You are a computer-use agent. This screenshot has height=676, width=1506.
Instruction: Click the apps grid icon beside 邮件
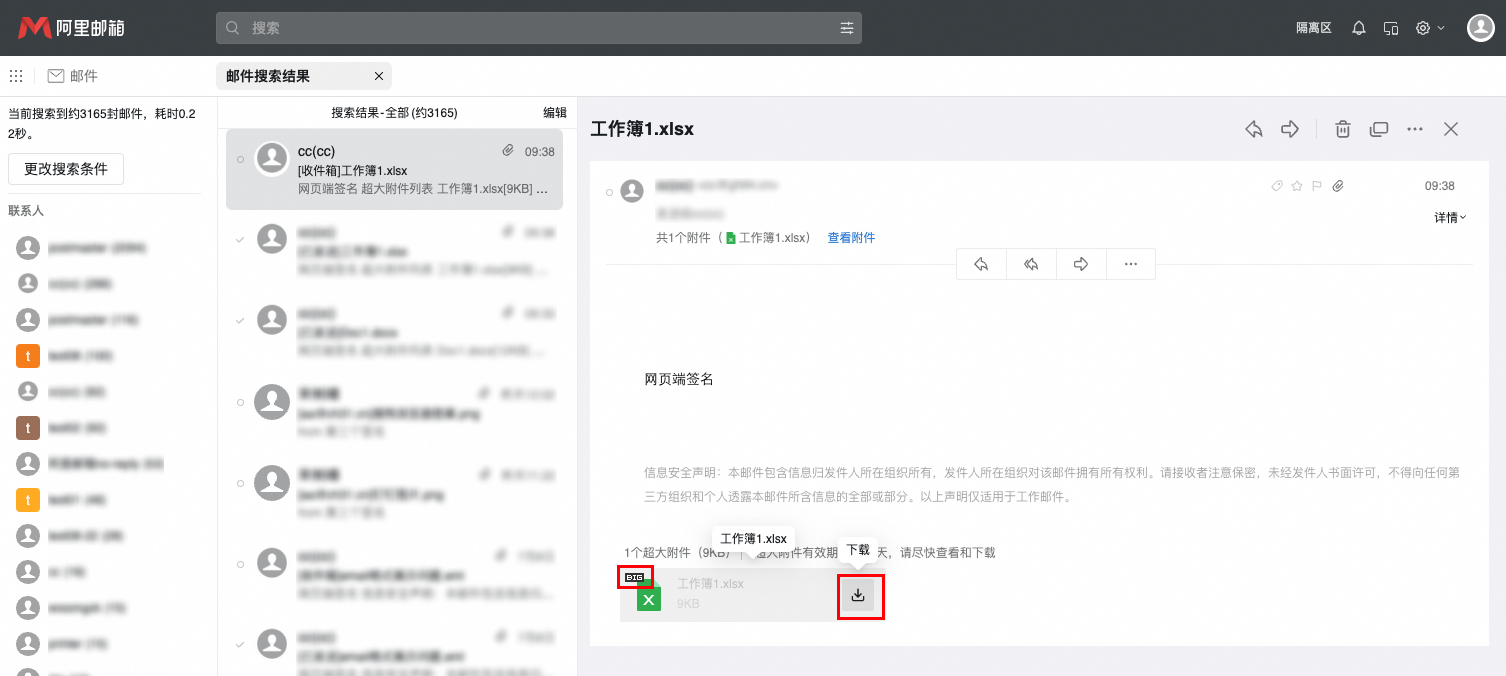tap(15, 75)
